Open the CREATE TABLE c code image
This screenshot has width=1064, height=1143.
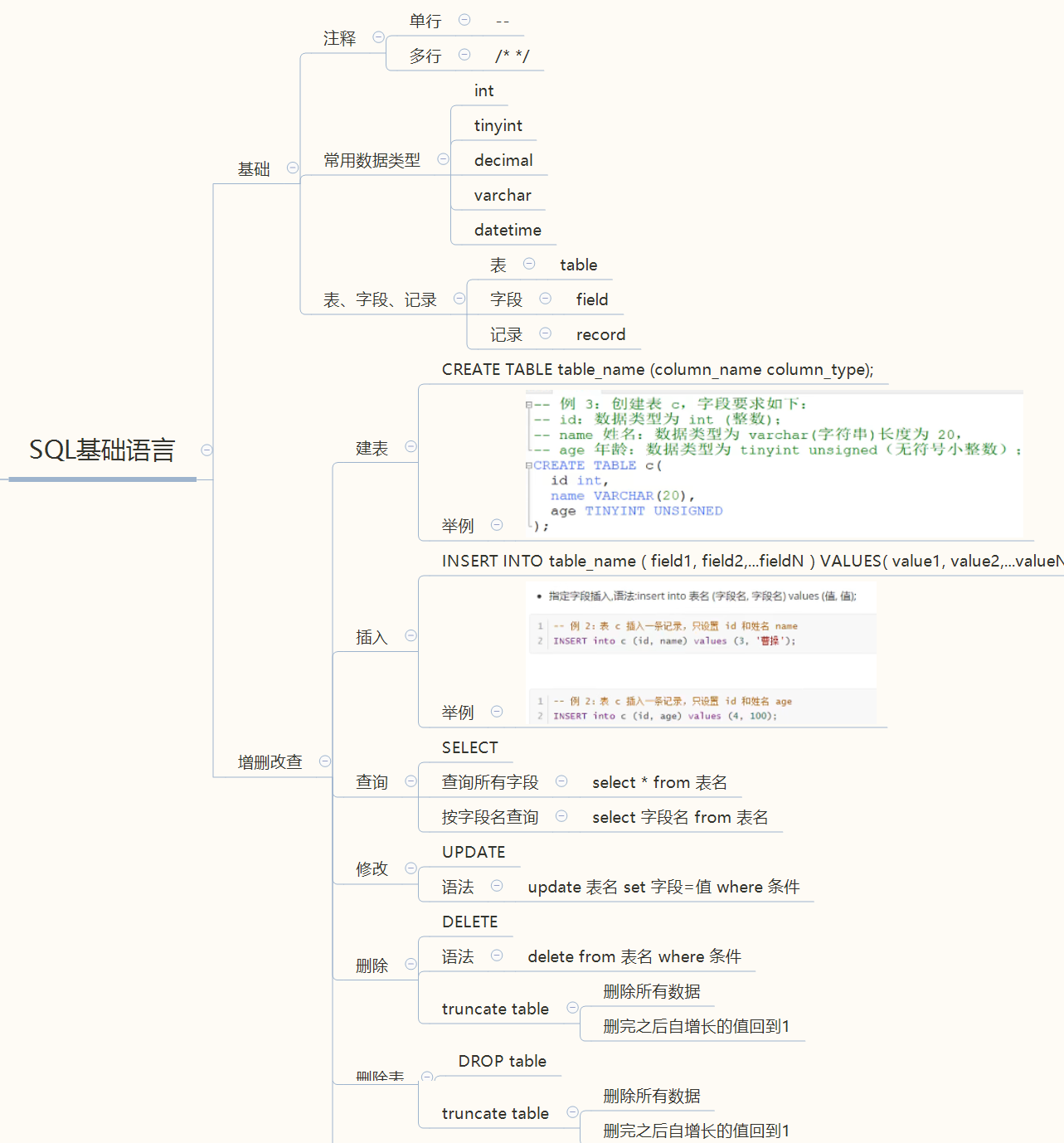pyautogui.click(x=774, y=463)
